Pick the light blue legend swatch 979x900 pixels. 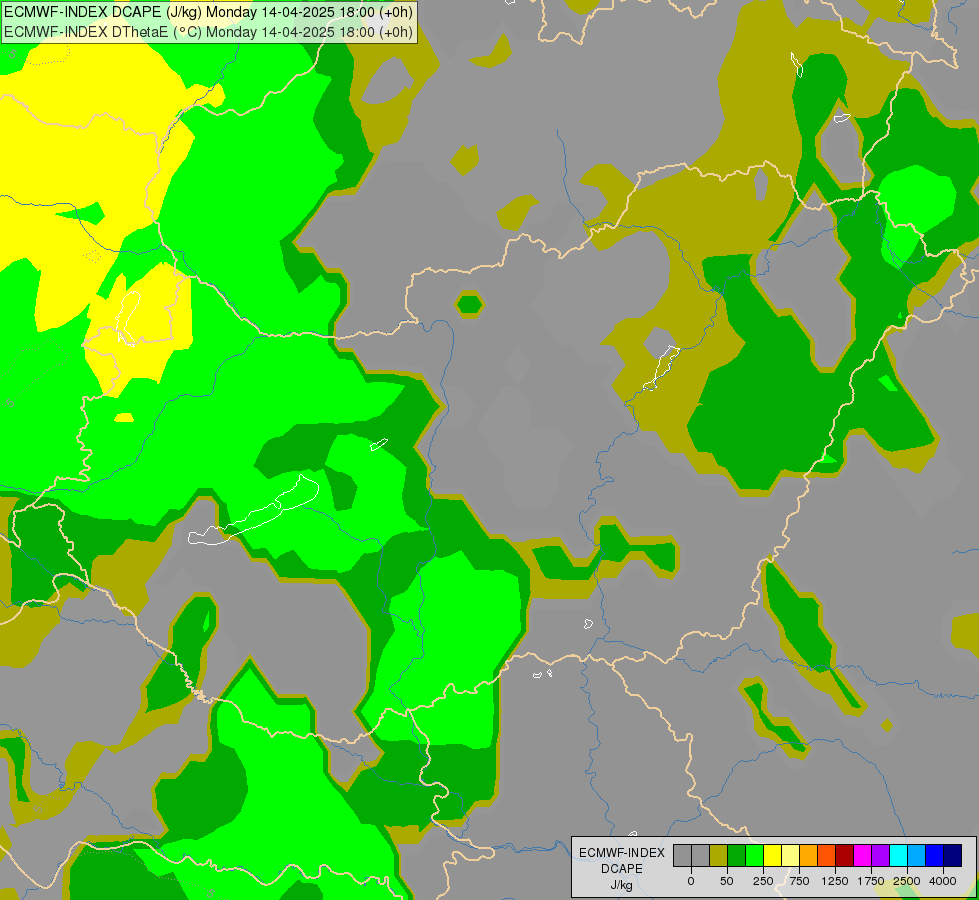click(x=917, y=855)
